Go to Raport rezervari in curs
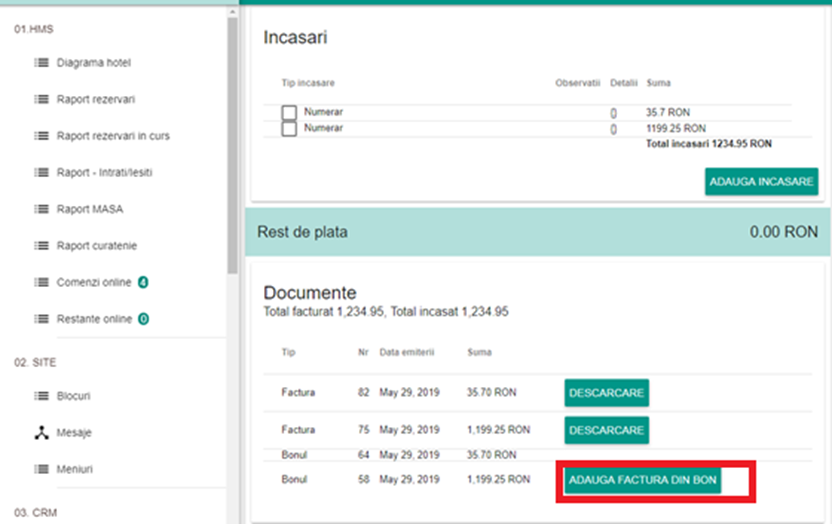 pyautogui.click(x=113, y=136)
